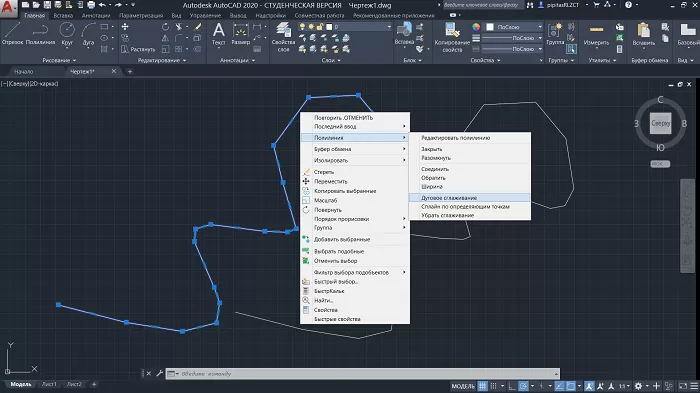700x393 pixels.
Task: Expand the Аннотации panel dropdown
Action: point(238,60)
